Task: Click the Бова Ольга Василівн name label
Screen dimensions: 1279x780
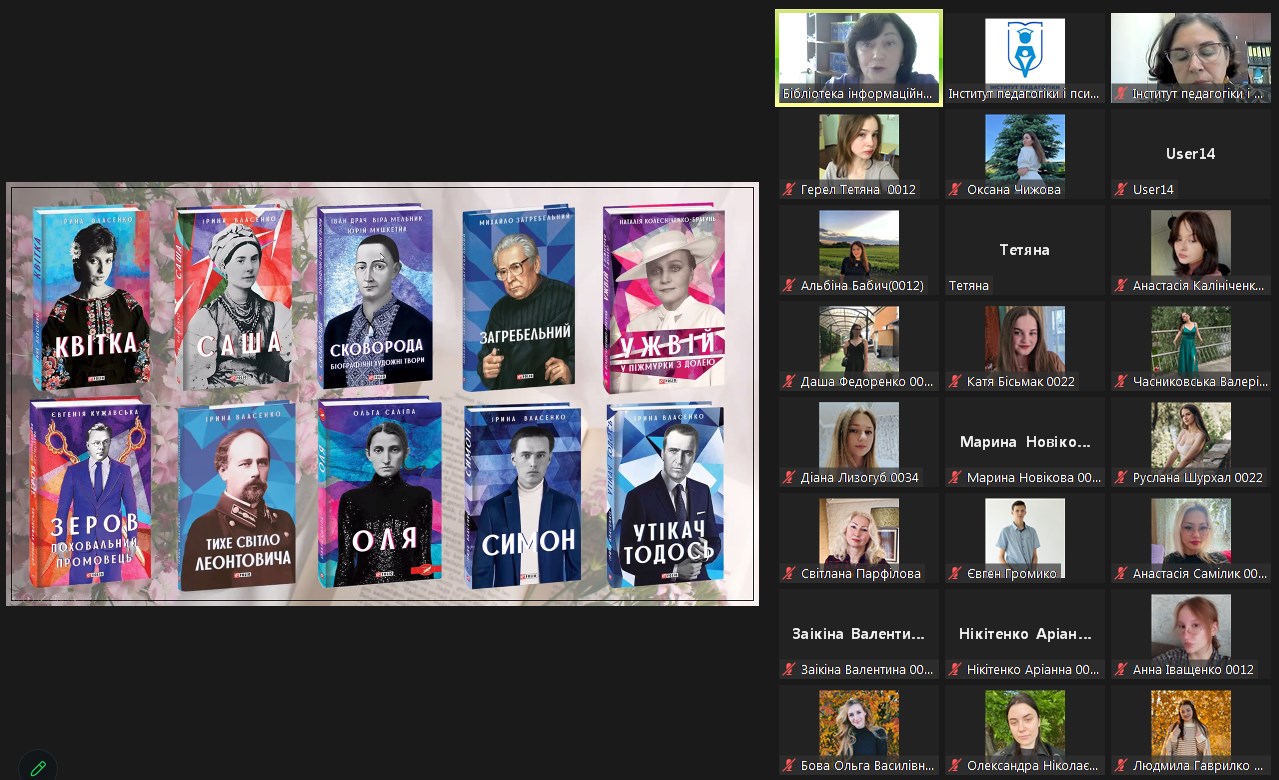Action: pos(867,766)
